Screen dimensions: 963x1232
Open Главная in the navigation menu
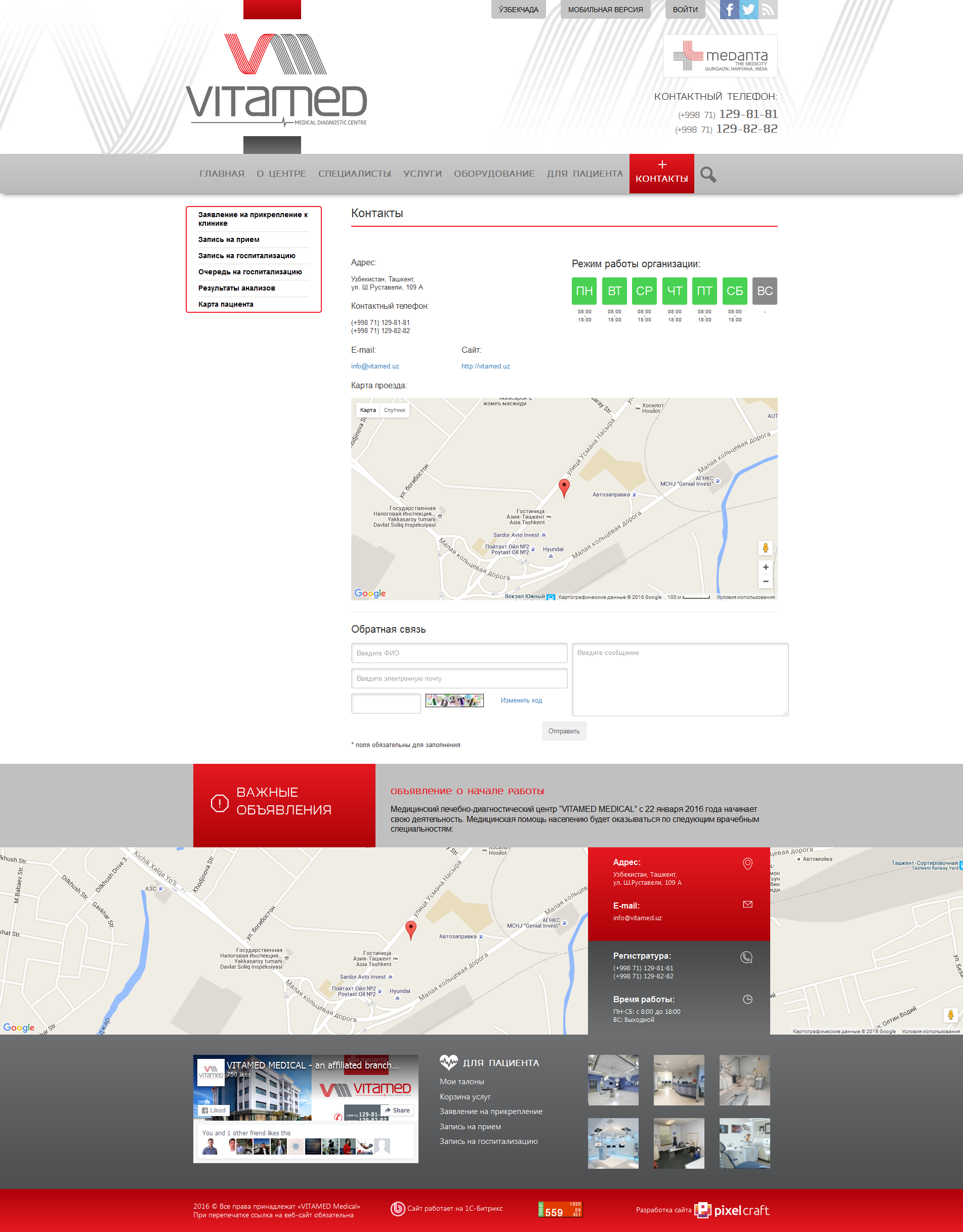222,174
